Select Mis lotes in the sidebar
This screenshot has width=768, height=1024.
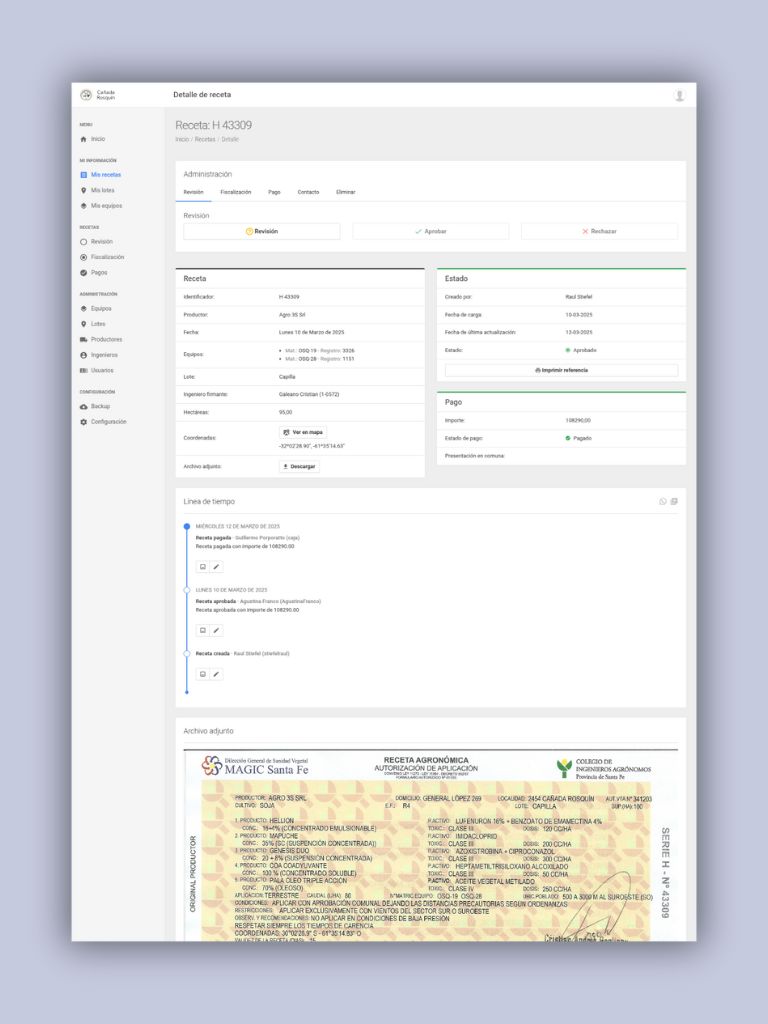point(102,190)
